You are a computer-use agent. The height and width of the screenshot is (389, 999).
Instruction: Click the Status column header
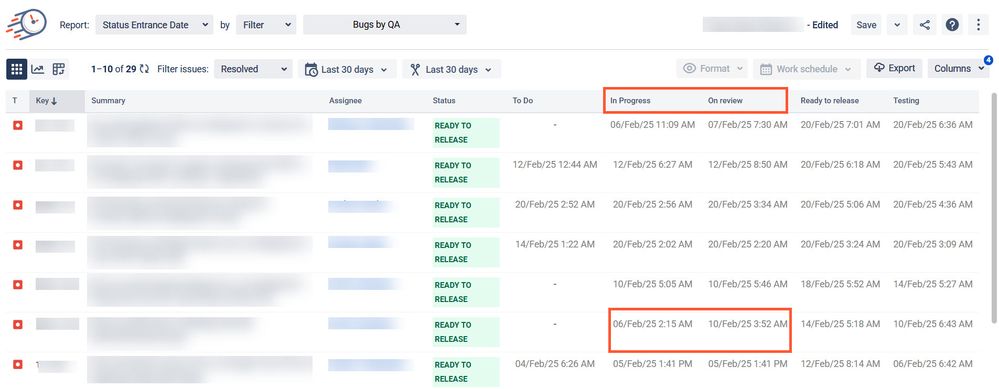point(444,101)
